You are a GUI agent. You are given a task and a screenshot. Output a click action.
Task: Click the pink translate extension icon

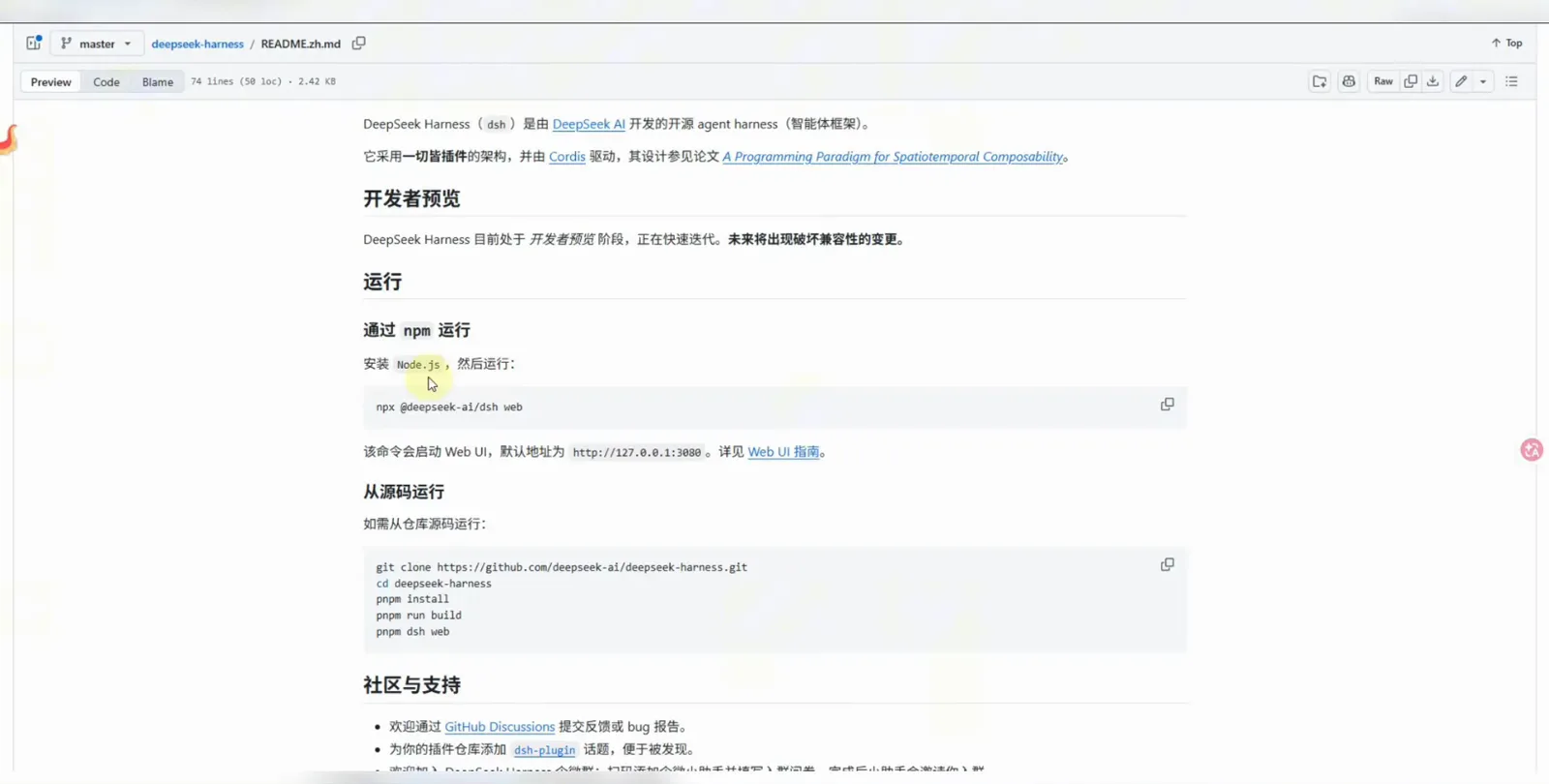point(1532,450)
